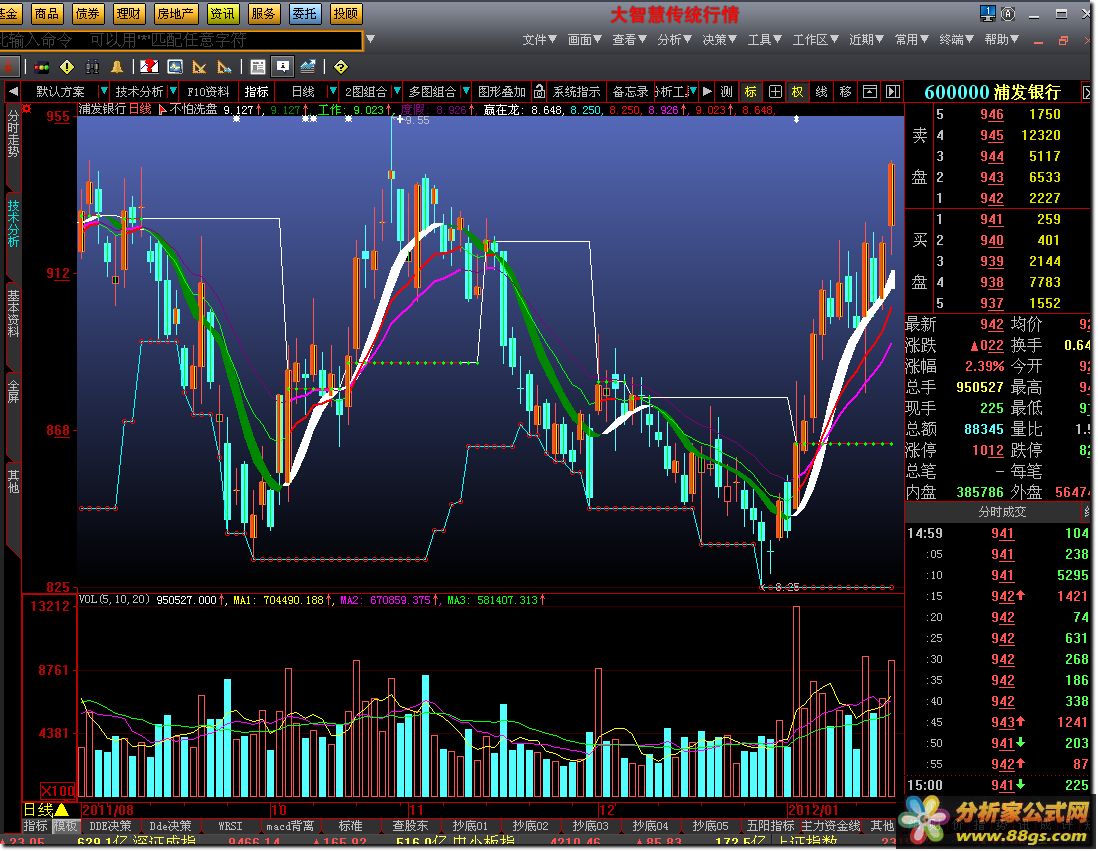This screenshot has height=851, width=1098.
Task: Click the 理财 button
Action: tap(128, 13)
